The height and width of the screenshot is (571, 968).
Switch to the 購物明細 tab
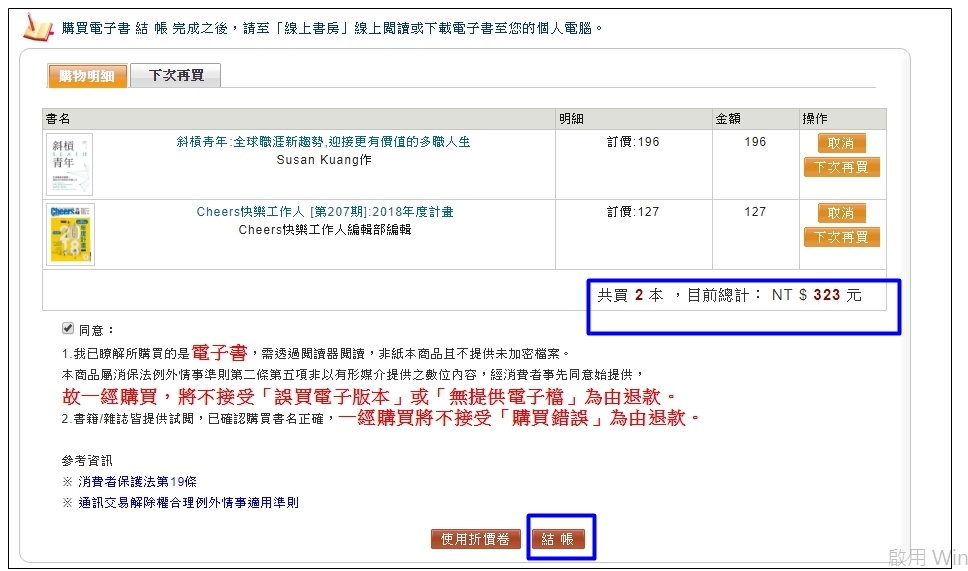(87, 76)
